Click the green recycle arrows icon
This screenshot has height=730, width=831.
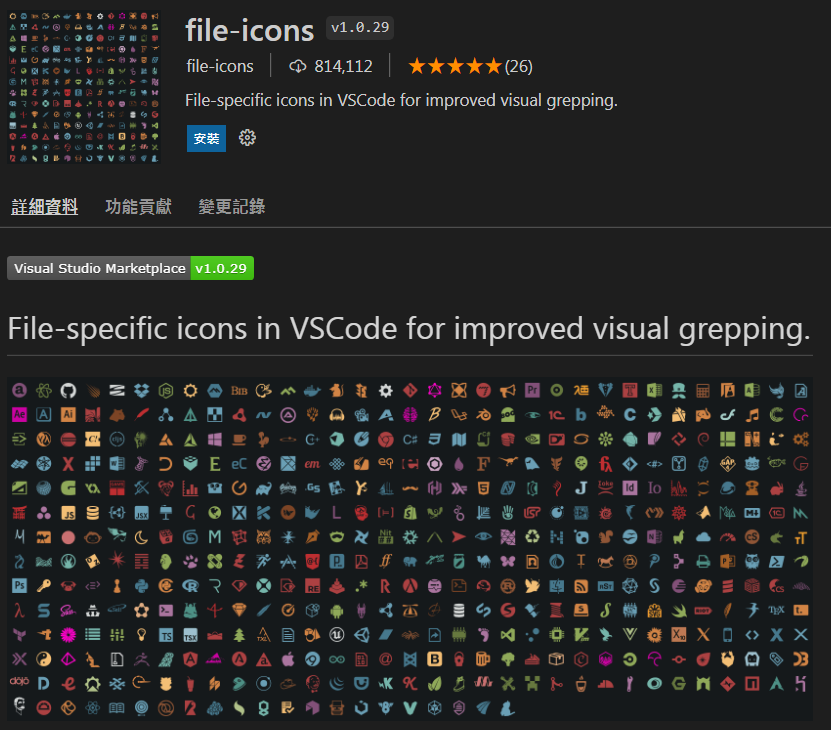click(x=532, y=537)
